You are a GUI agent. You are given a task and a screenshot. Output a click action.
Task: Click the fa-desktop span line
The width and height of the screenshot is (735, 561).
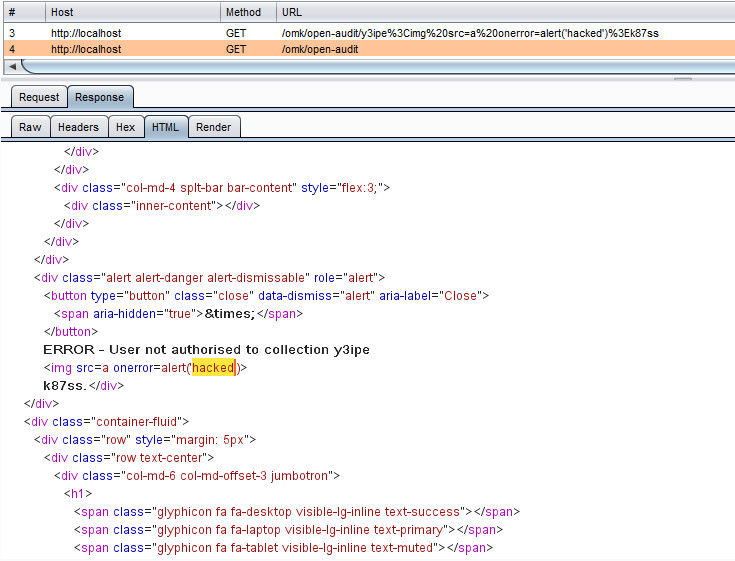(297, 512)
